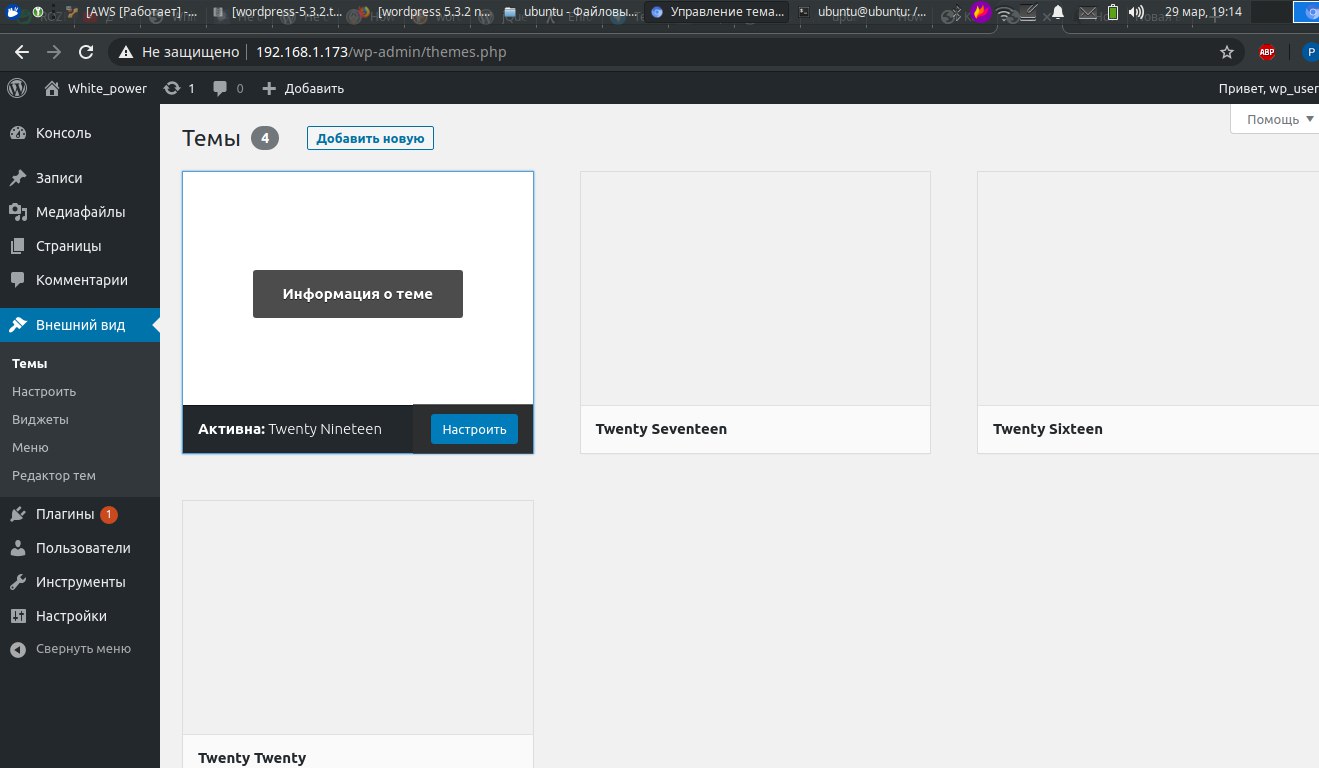
Task: Open the Привет, wp_user account menu
Action: (x=1268, y=88)
